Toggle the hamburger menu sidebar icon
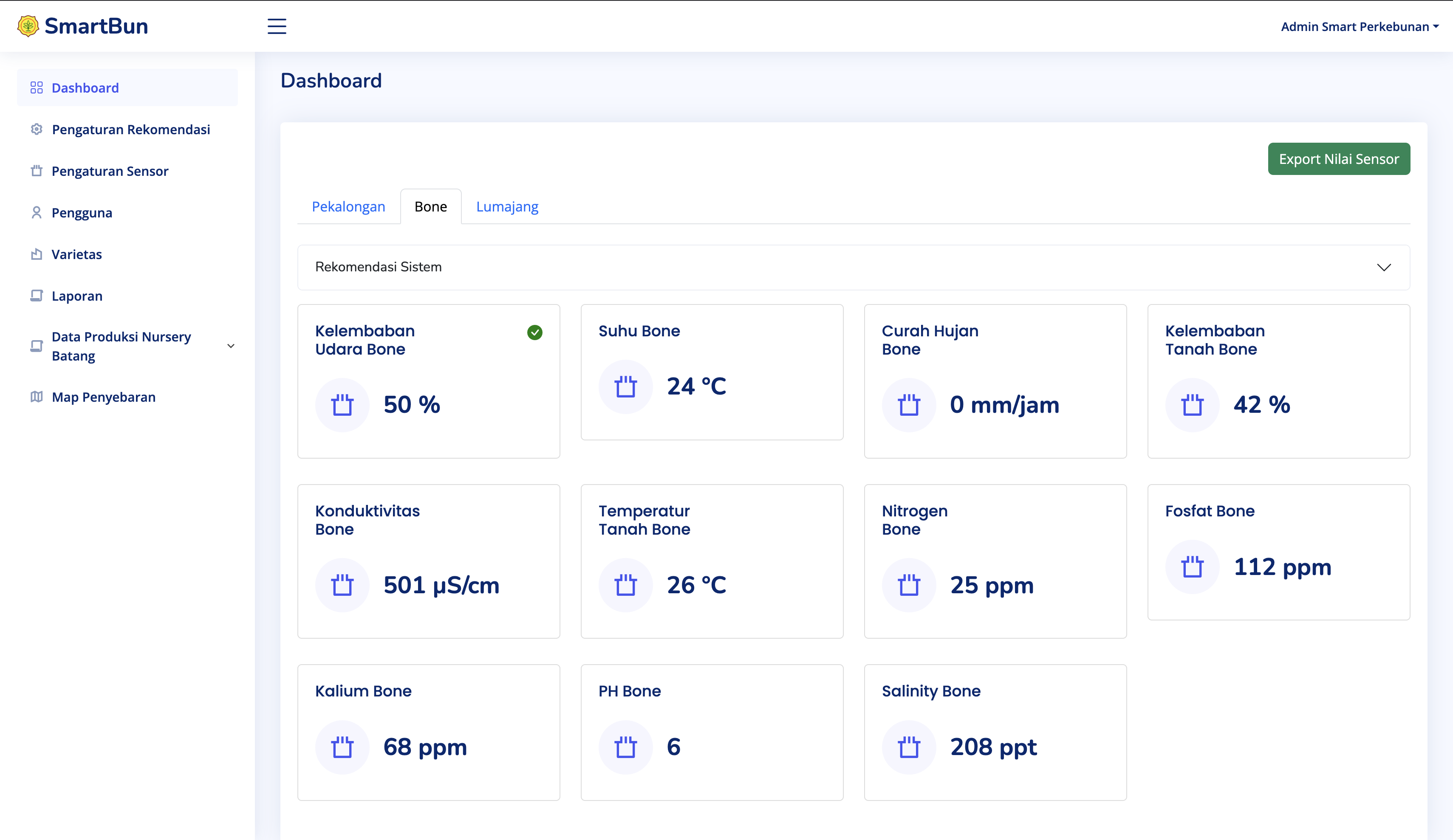This screenshot has height=840, width=1453. pyautogui.click(x=277, y=26)
